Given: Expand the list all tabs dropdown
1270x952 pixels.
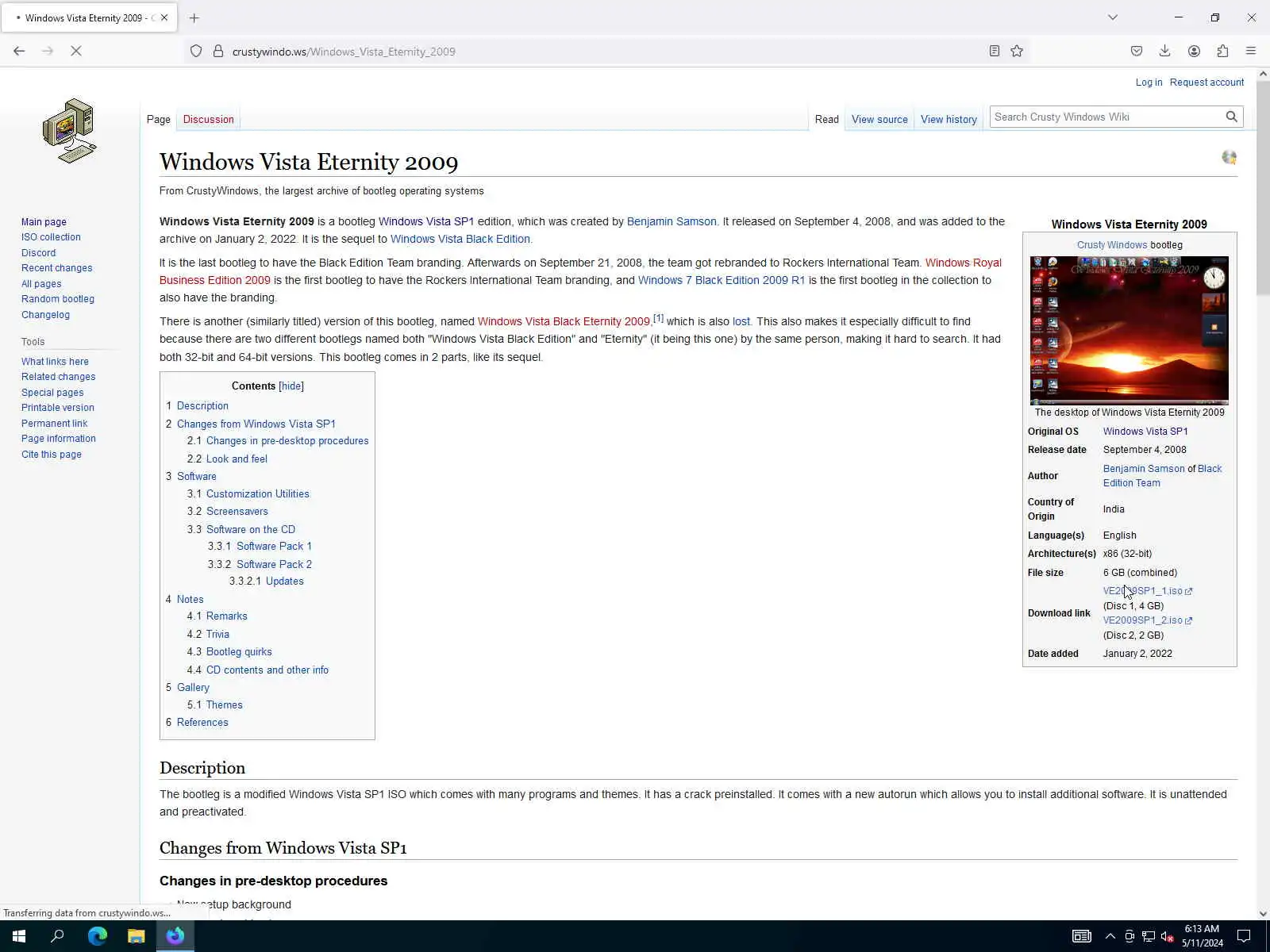Looking at the screenshot, I should click(x=1113, y=17).
